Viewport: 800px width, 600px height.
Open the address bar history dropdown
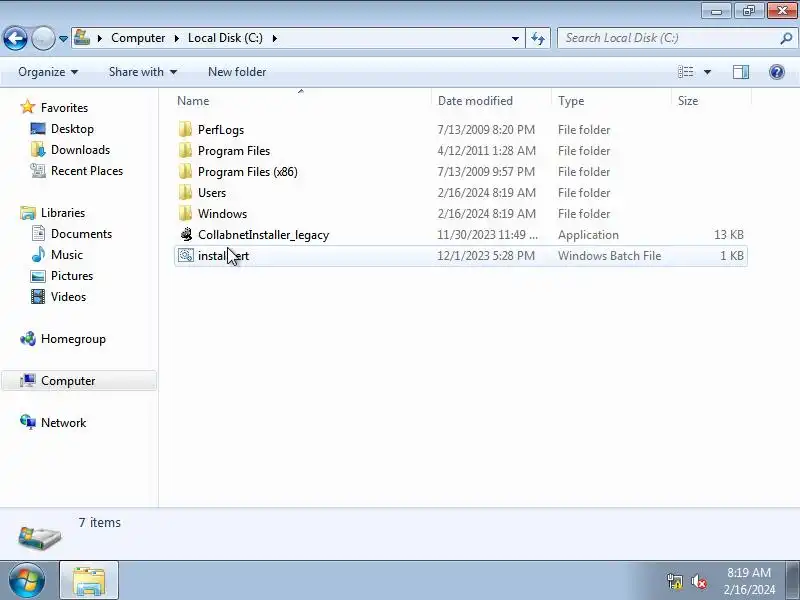tap(515, 38)
